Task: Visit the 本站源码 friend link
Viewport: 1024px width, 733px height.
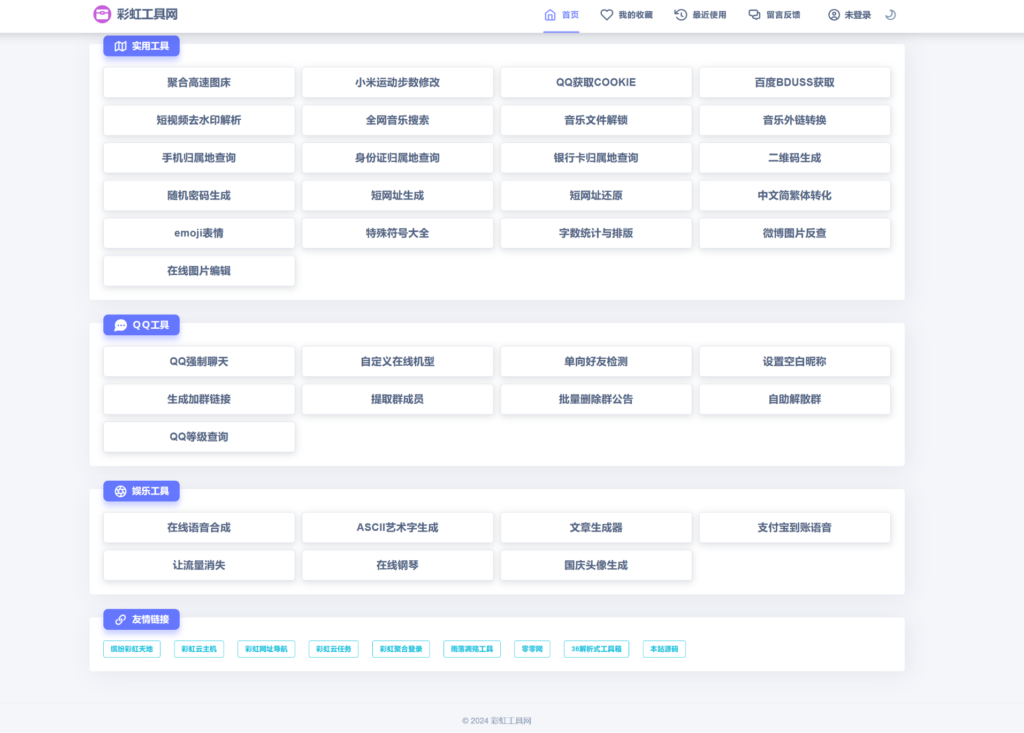Action: [x=664, y=649]
